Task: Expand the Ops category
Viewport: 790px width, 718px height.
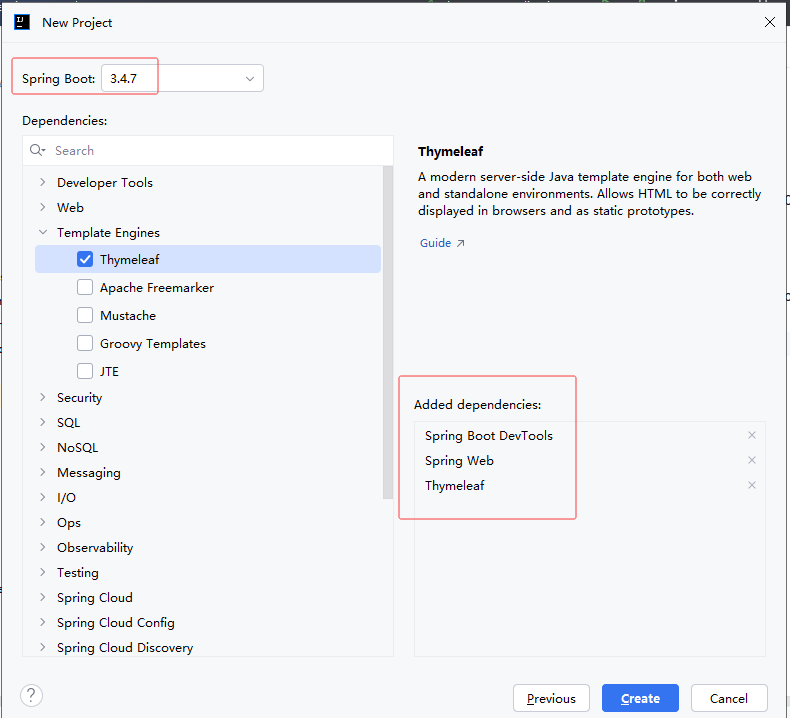Action: 43,522
